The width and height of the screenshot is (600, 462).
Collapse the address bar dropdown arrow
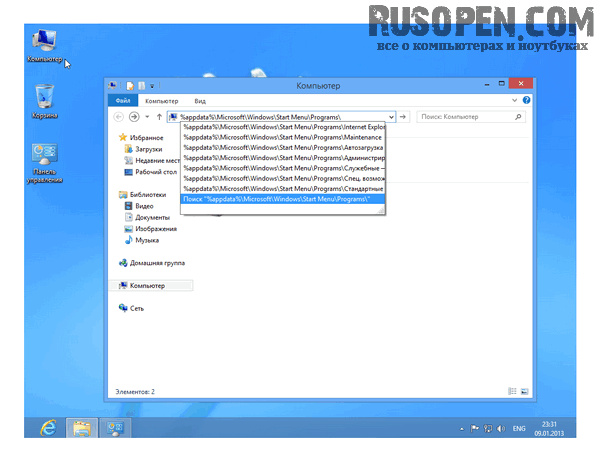pos(390,117)
